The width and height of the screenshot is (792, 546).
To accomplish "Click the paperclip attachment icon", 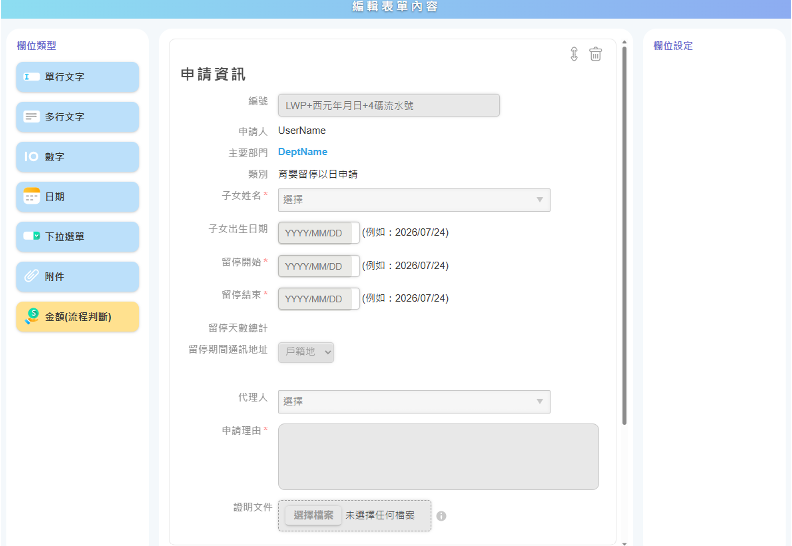I will click(31, 276).
